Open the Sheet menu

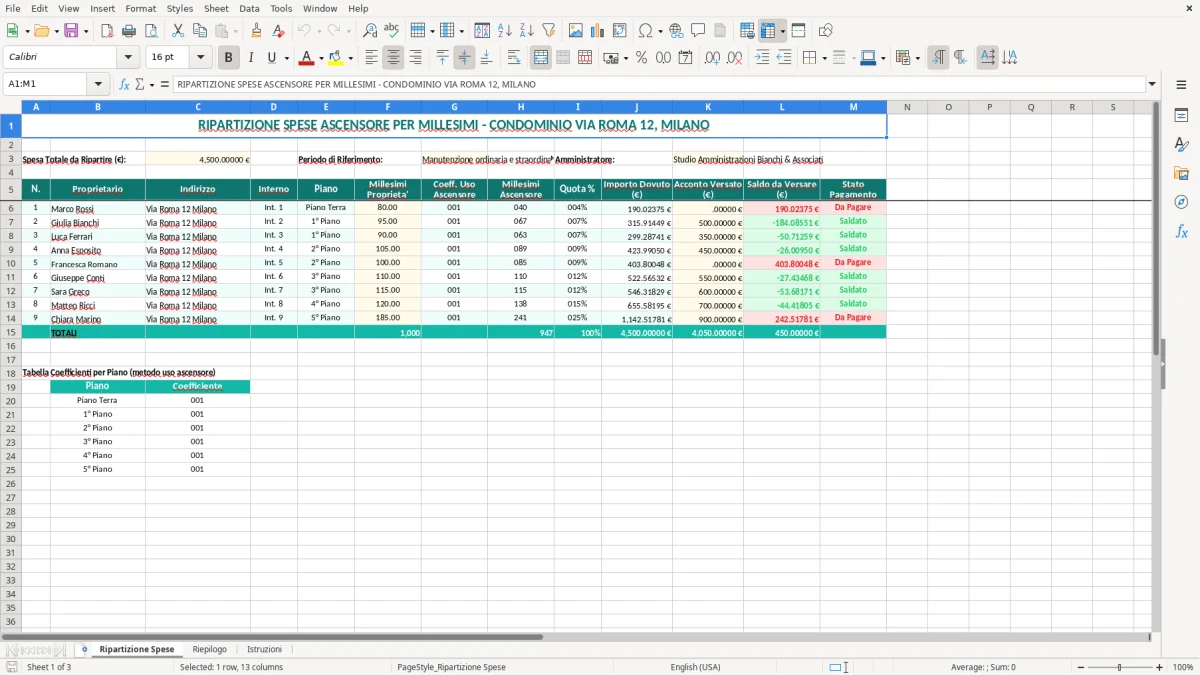(x=216, y=8)
